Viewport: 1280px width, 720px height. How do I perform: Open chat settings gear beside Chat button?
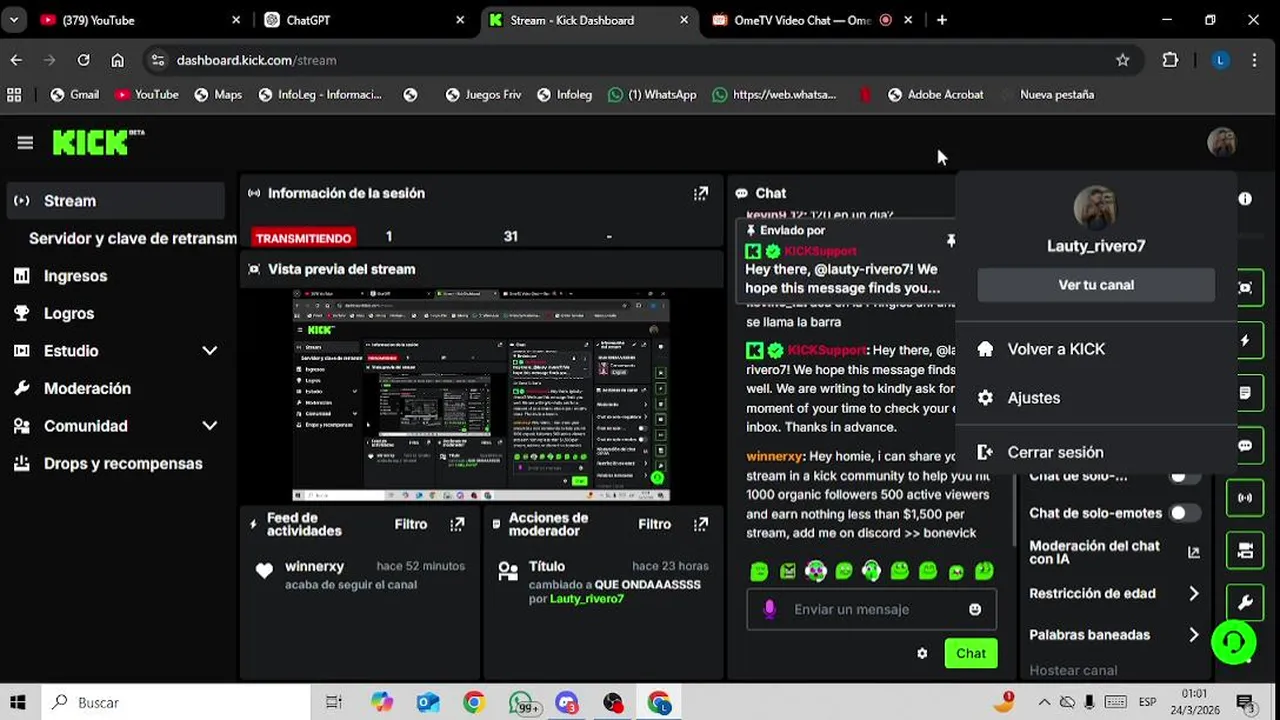pos(922,653)
